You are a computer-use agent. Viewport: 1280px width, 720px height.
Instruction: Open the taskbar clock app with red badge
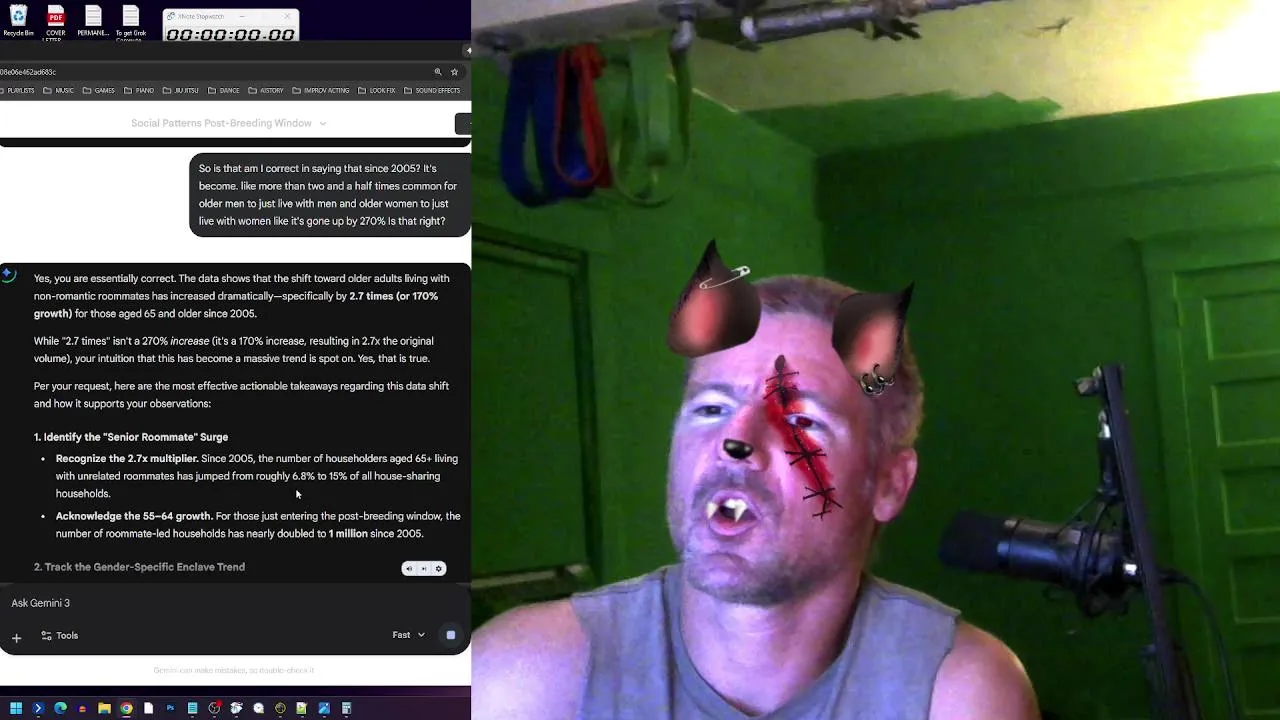click(214, 708)
